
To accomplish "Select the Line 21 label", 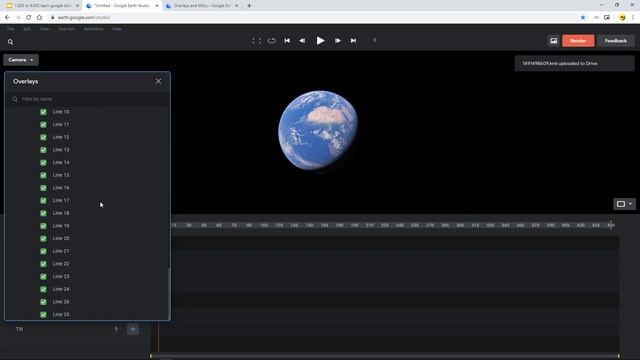I will [x=61, y=251].
